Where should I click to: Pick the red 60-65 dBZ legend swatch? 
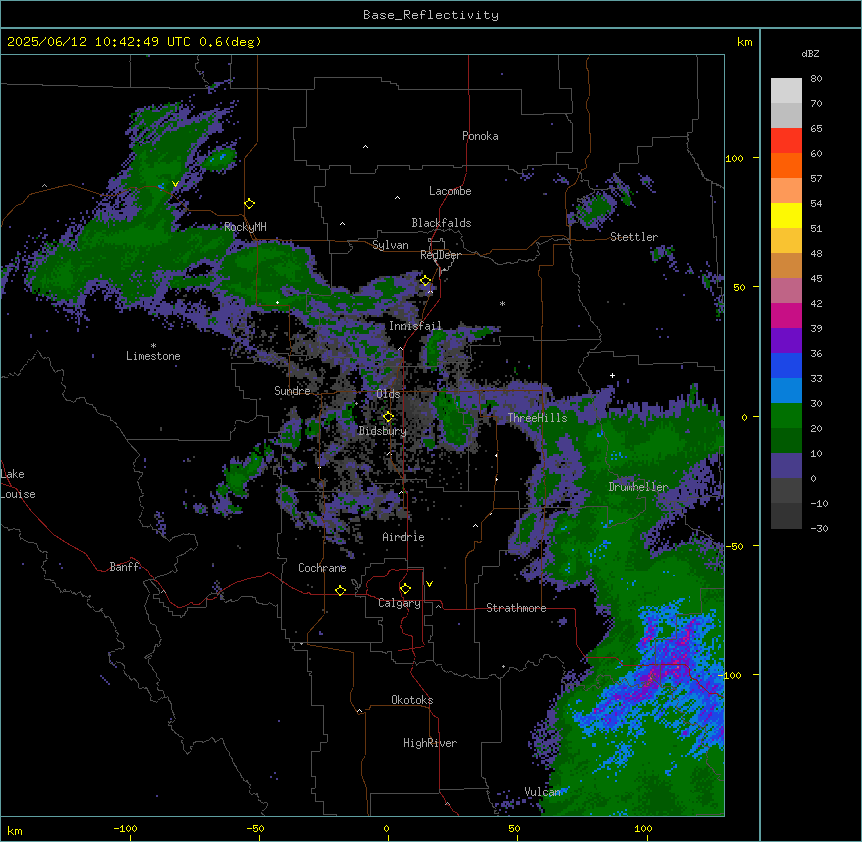[786, 141]
